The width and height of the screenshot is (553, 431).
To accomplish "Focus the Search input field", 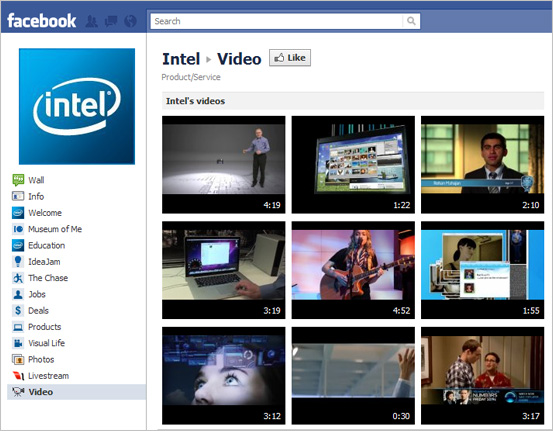I will [276, 21].
